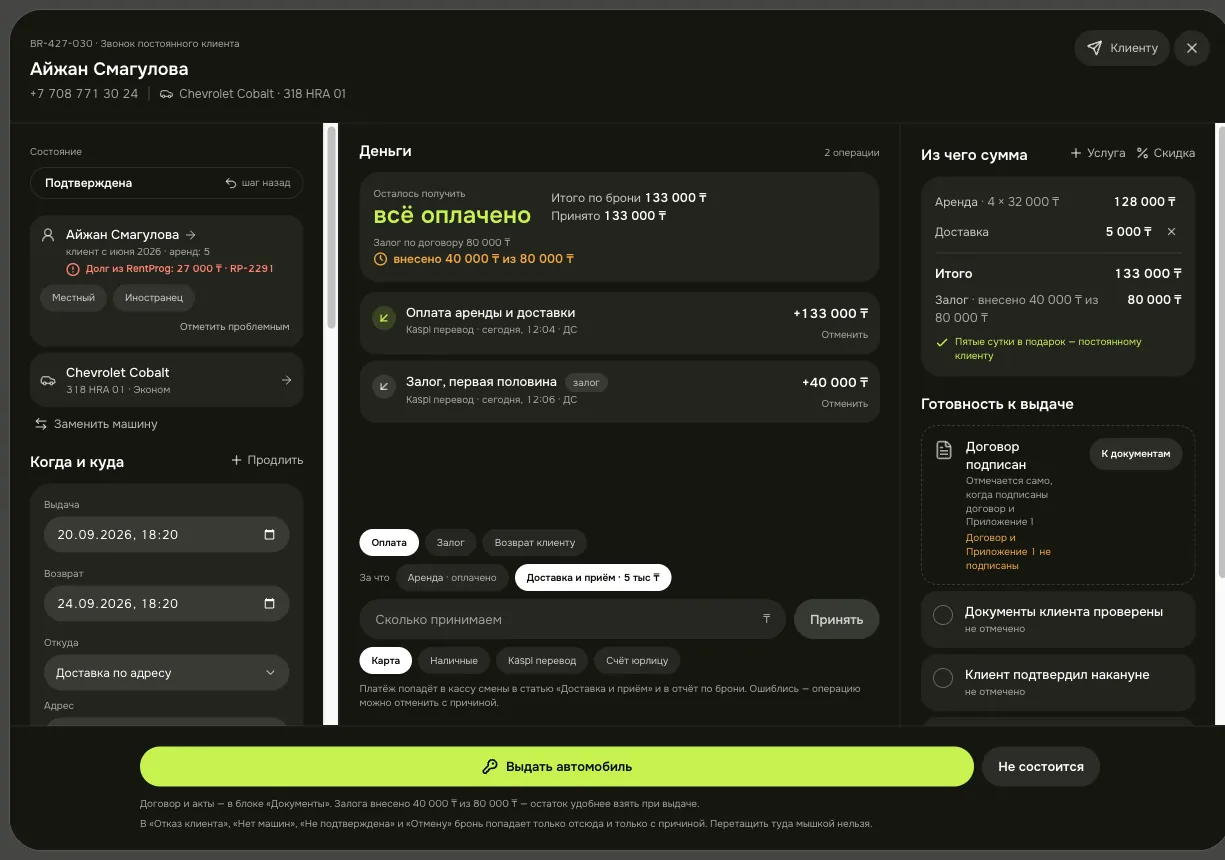Click grey arrow icon of Залог, первая половина
This screenshot has width=1225, height=860.
(x=384, y=386)
